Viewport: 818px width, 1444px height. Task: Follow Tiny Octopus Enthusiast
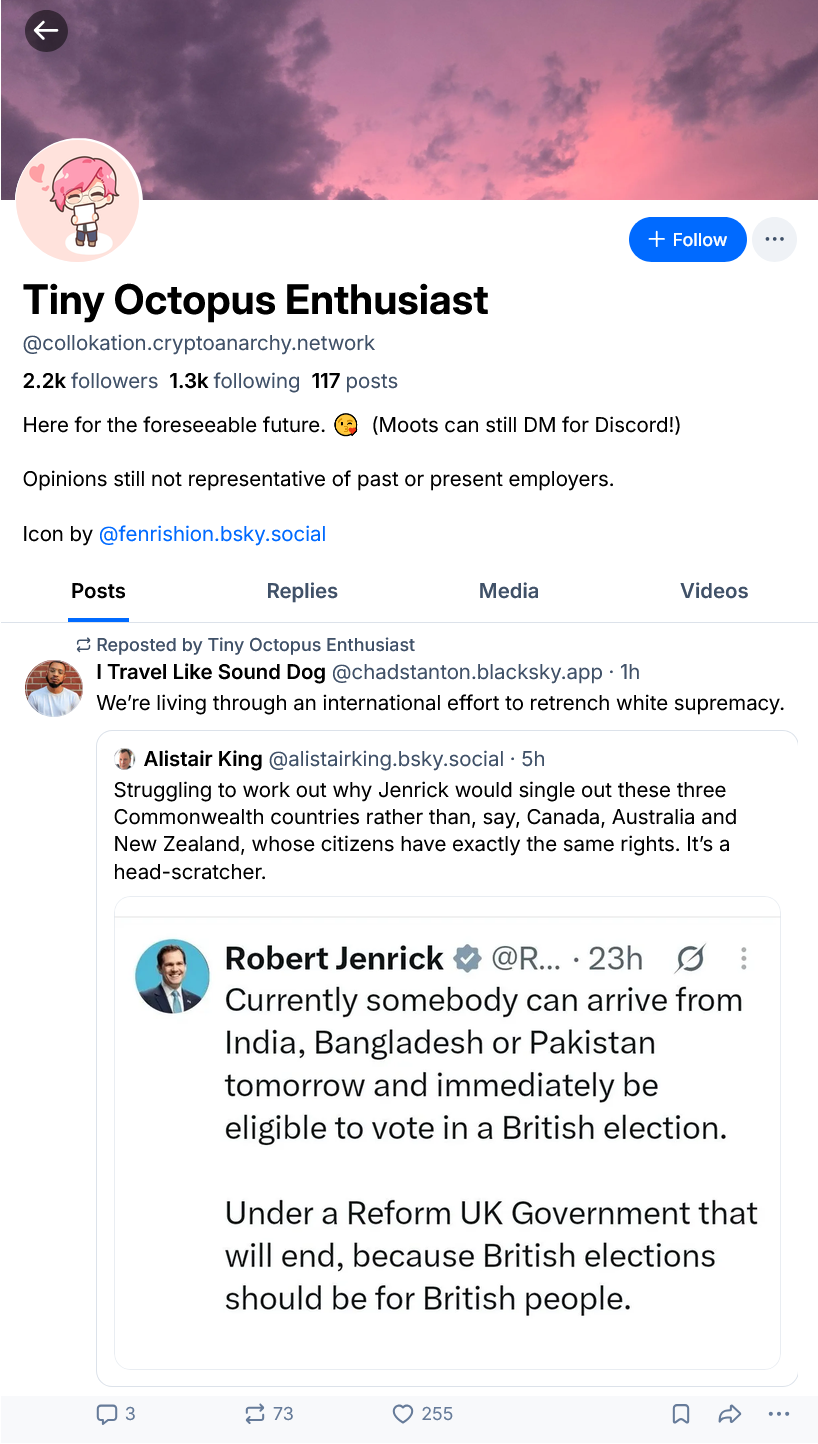pos(687,239)
